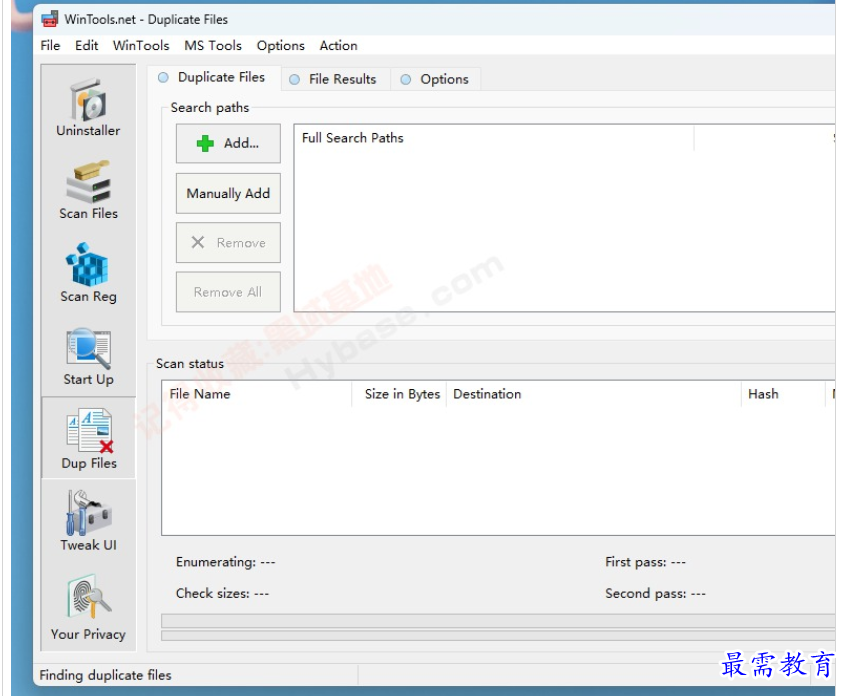The width and height of the screenshot is (843, 696).
Task: Click the Check sizes status text
Action: coord(222,593)
